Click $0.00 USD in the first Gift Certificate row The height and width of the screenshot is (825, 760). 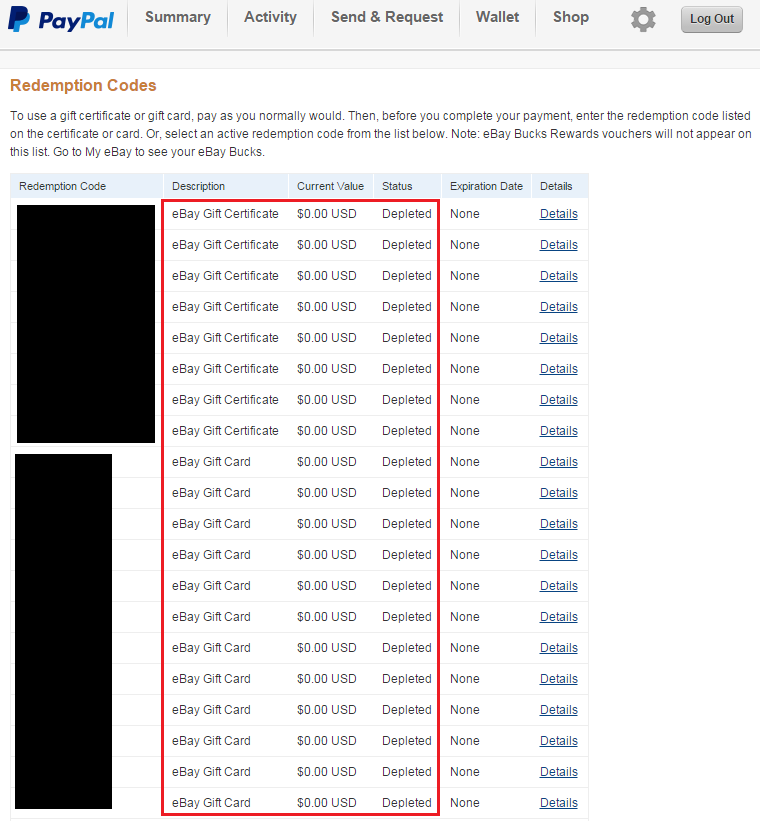pos(326,214)
